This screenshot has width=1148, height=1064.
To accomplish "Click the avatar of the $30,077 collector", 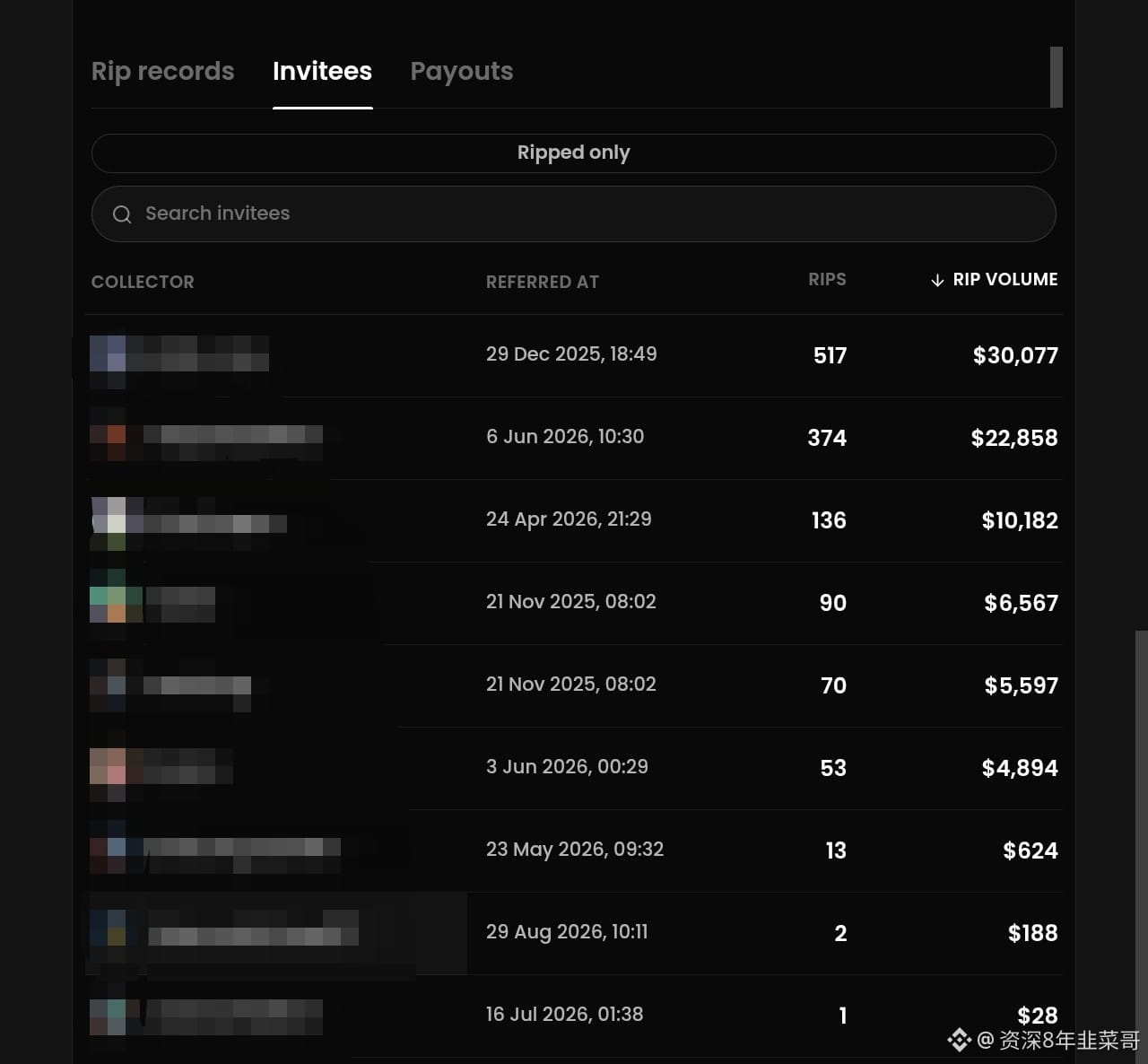I will [108, 354].
